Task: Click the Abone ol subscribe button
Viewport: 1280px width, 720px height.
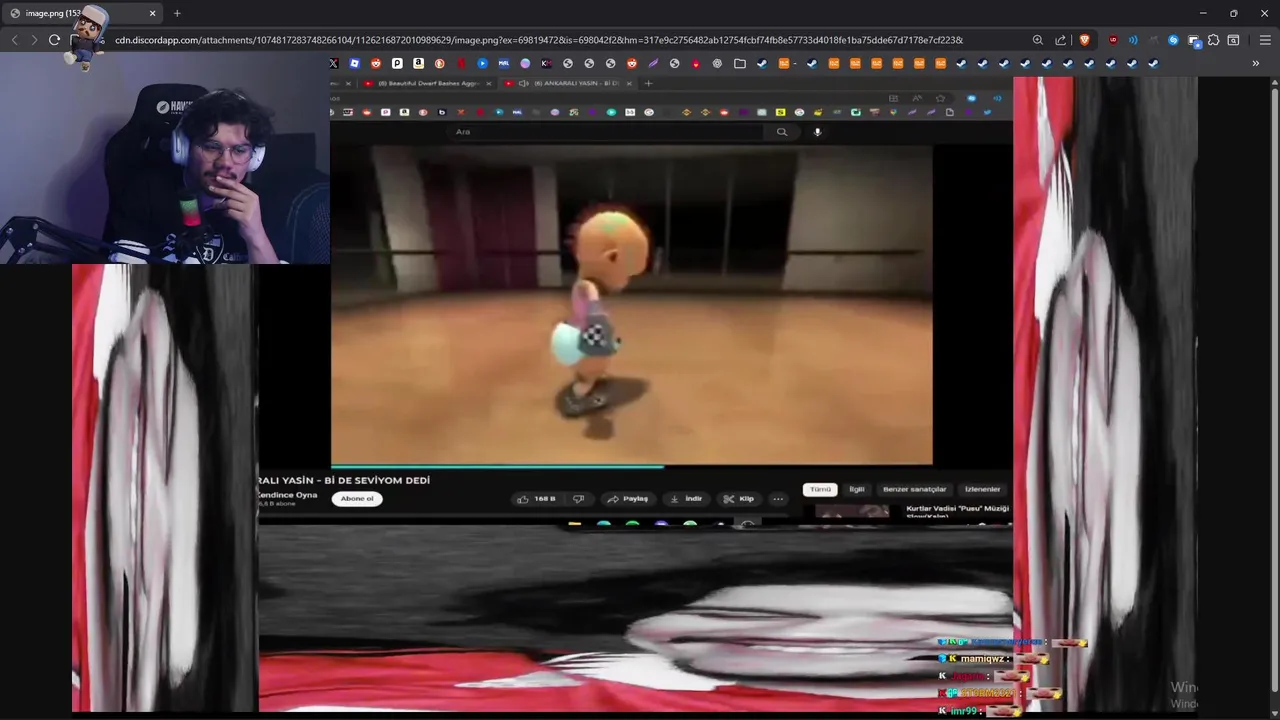Action: pos(357,499)
